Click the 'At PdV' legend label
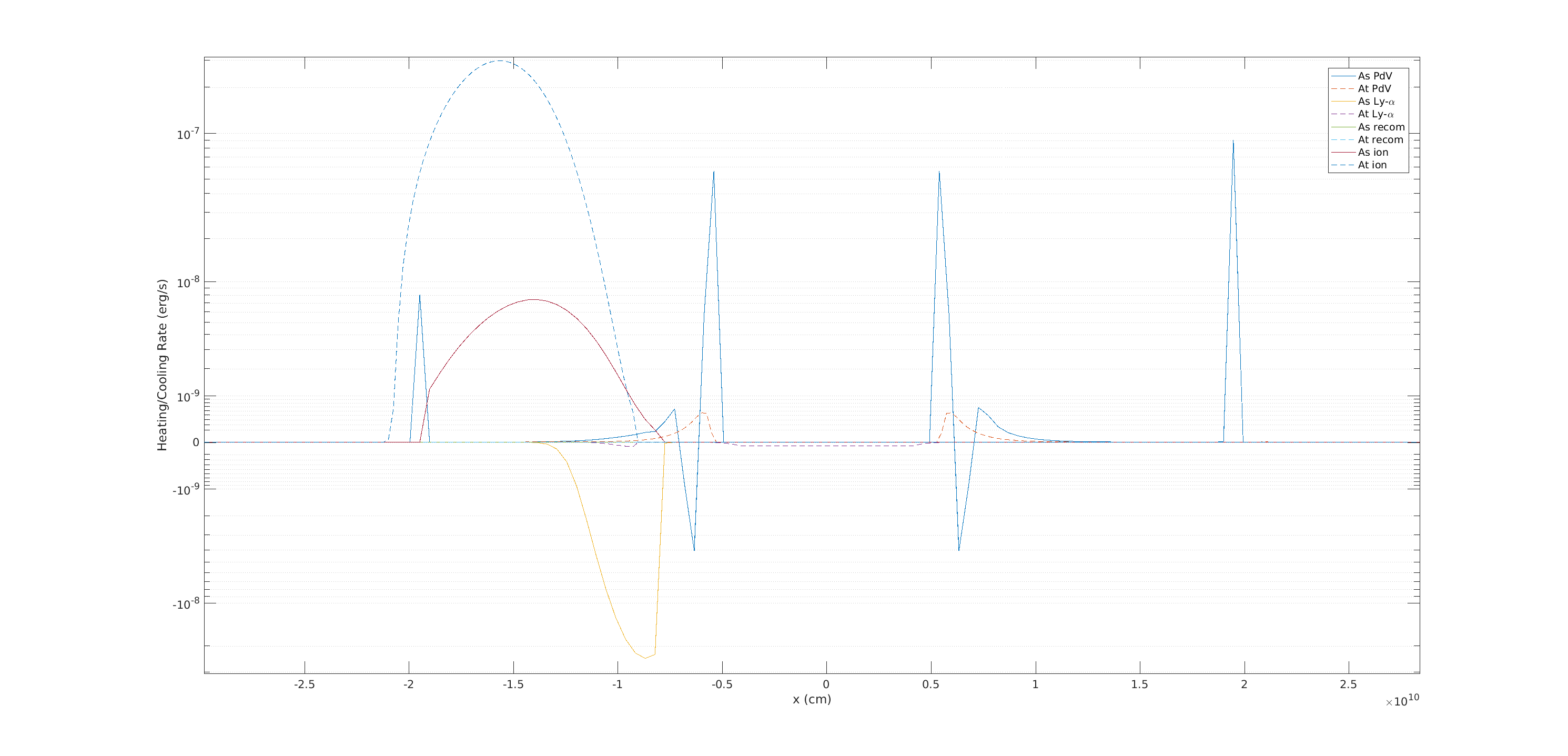Screen dimensions: 1568x756 click(x=1374, y=89)
